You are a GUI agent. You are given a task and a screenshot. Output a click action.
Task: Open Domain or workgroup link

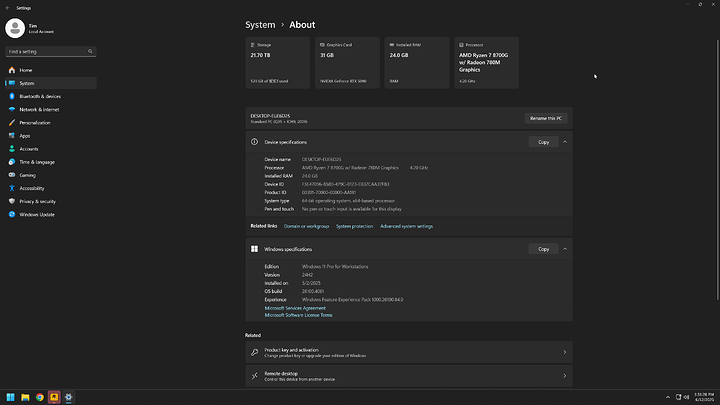tap(306, 226)
